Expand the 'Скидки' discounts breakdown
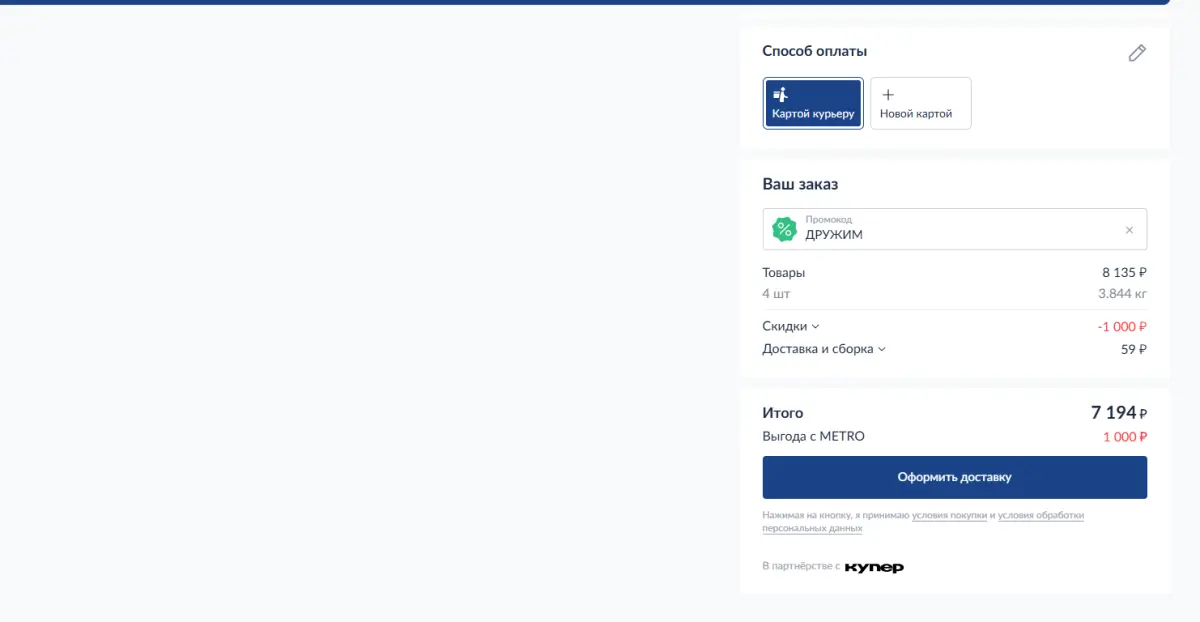This screenshot has width=1200, height=622. [x=791, y=326]
